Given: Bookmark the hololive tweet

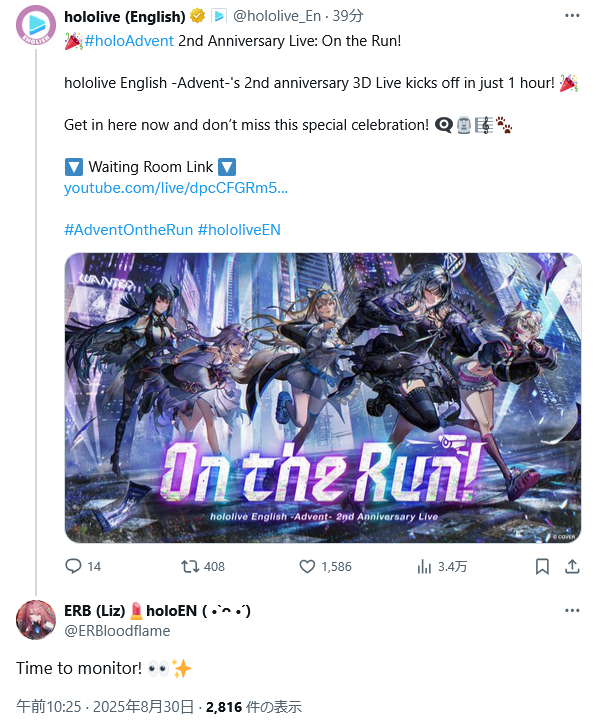Looking at the screenshot, I should pyautogui.click(x=542, y=566).
